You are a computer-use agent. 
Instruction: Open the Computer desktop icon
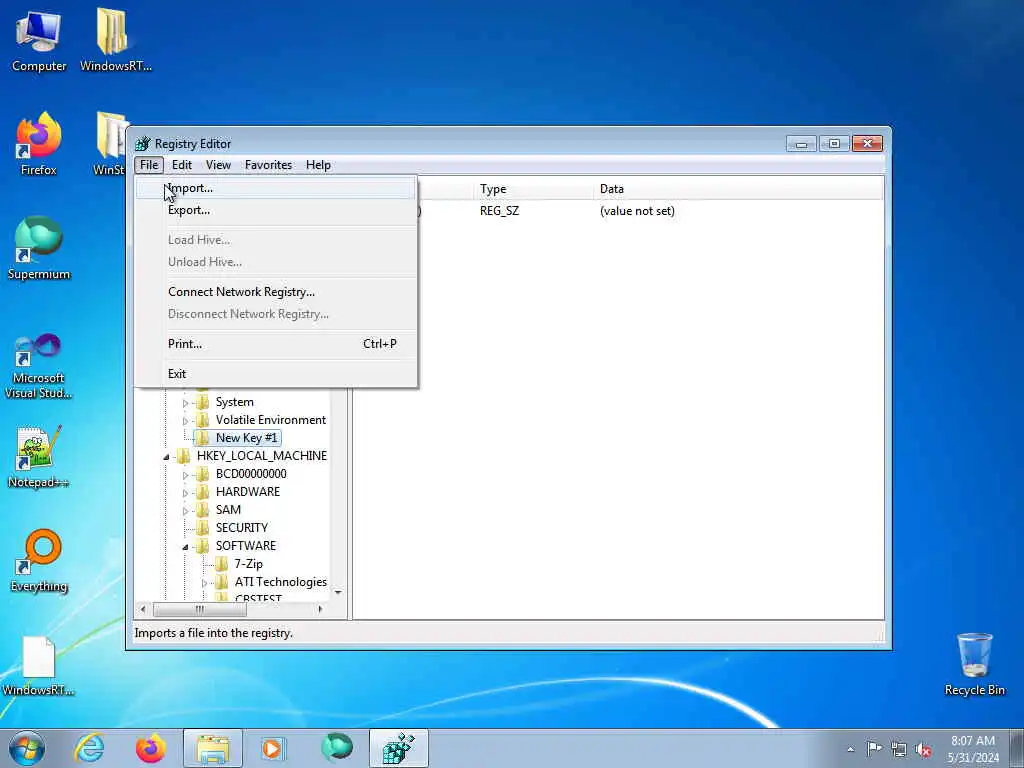39,39
